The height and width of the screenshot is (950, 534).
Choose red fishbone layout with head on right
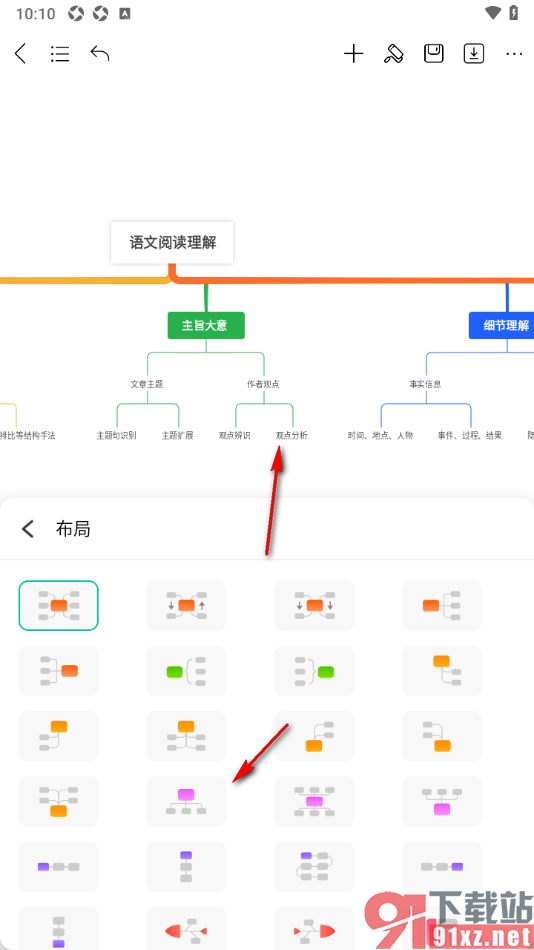314,929
